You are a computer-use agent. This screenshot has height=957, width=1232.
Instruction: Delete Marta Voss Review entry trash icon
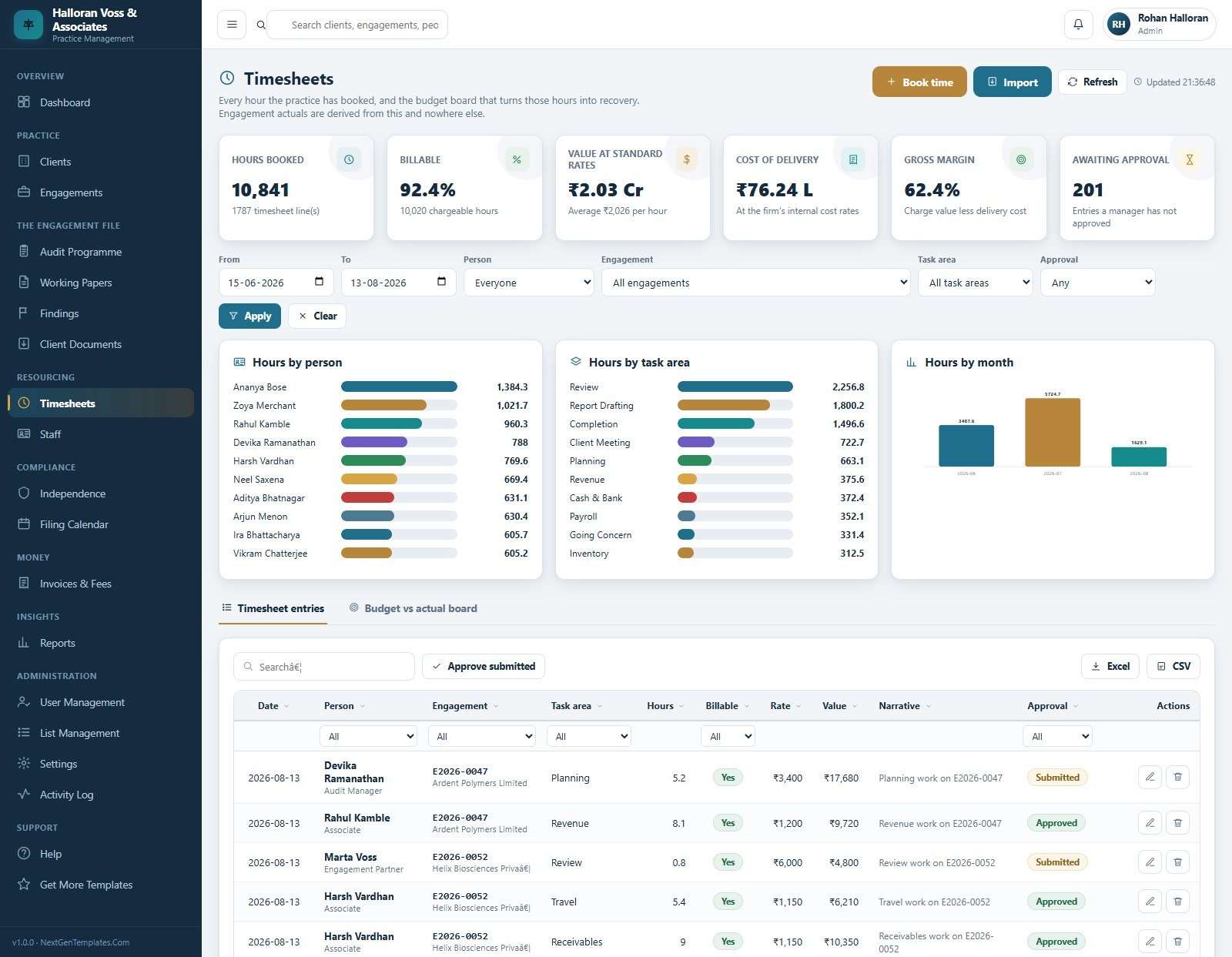tap(1177, 862)
